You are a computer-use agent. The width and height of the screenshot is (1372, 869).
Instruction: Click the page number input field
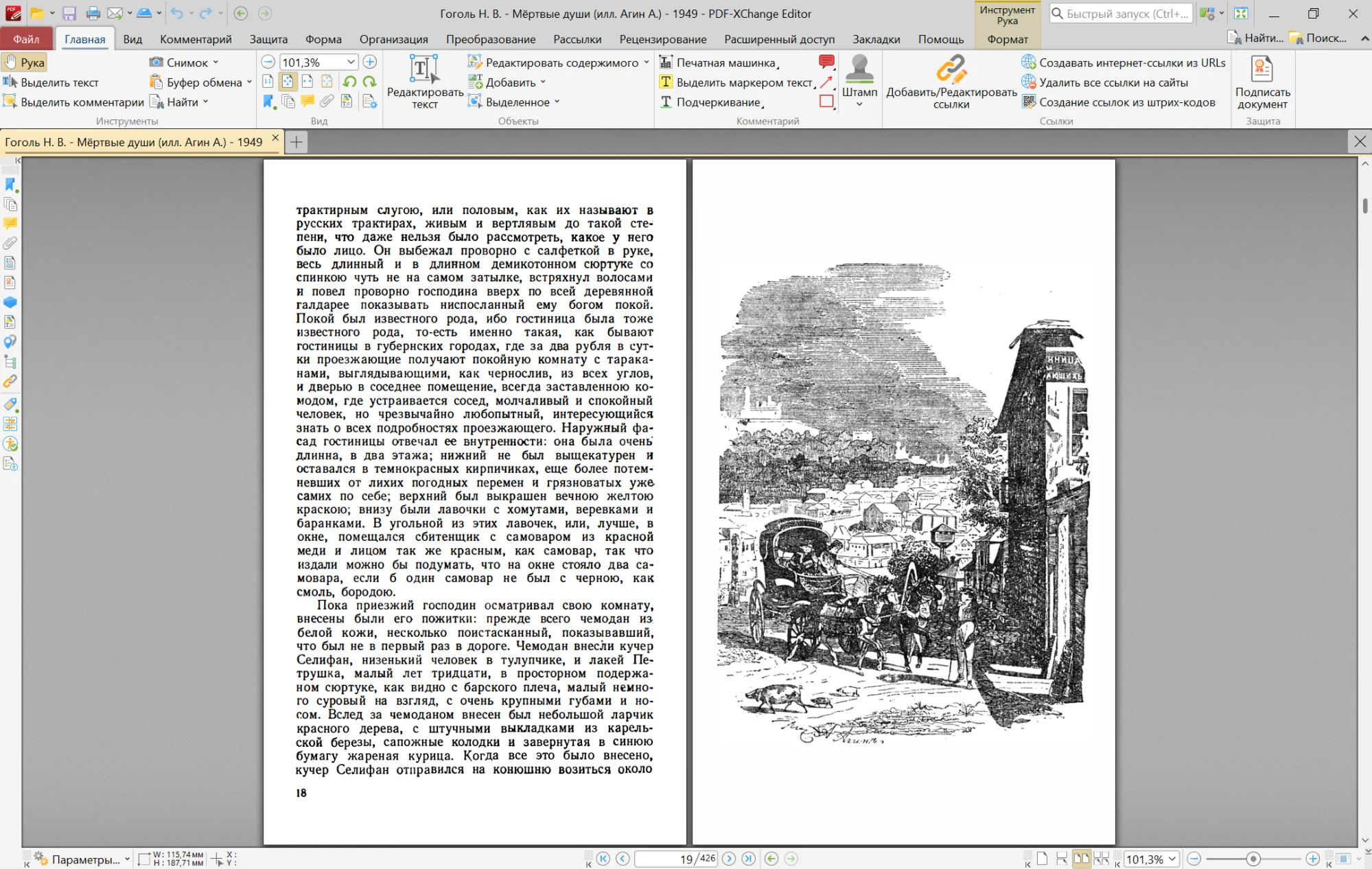[665, 859]
